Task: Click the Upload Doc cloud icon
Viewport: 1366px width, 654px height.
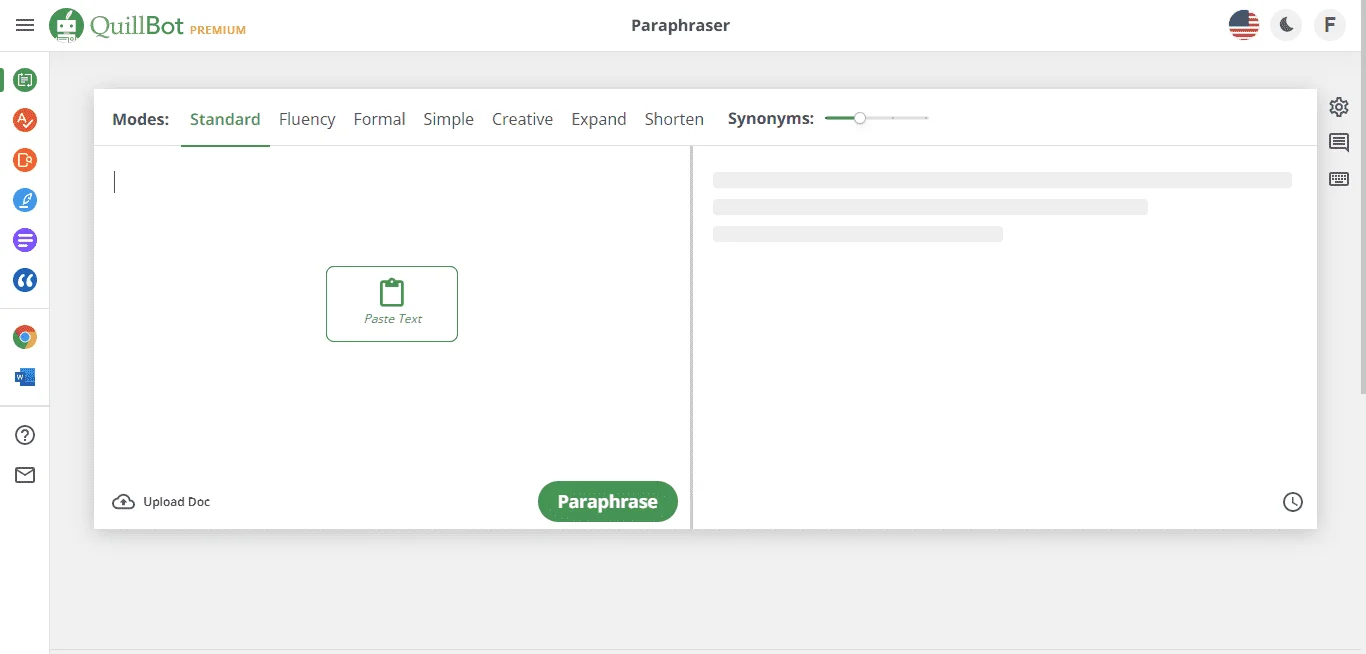Action: click(x=123, y=502)
